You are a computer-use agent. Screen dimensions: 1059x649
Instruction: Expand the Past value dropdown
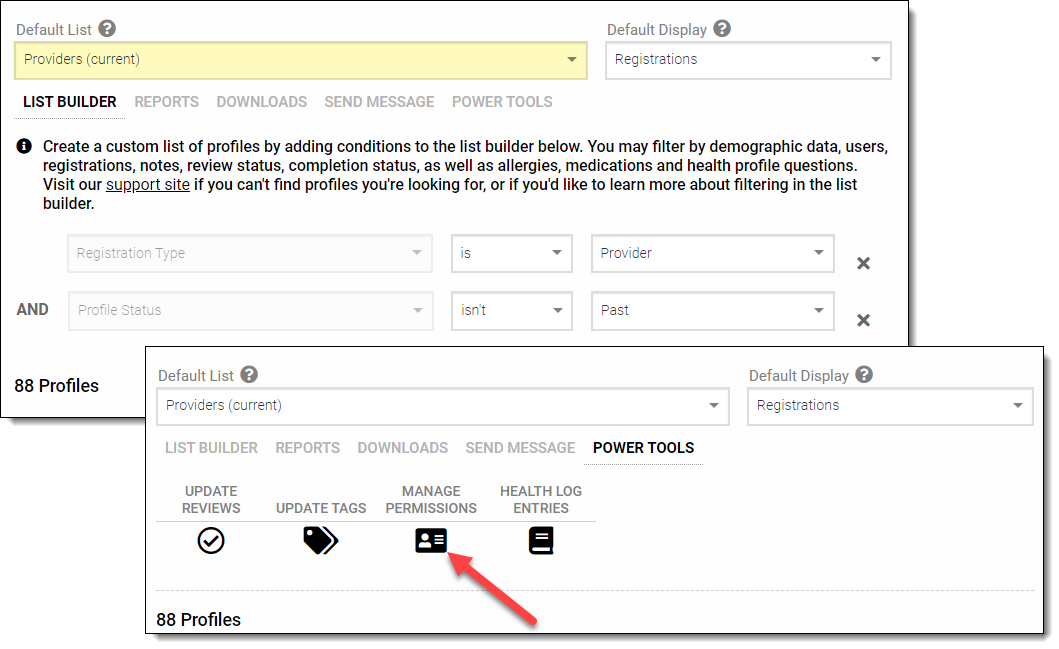(x=712, y=311)
